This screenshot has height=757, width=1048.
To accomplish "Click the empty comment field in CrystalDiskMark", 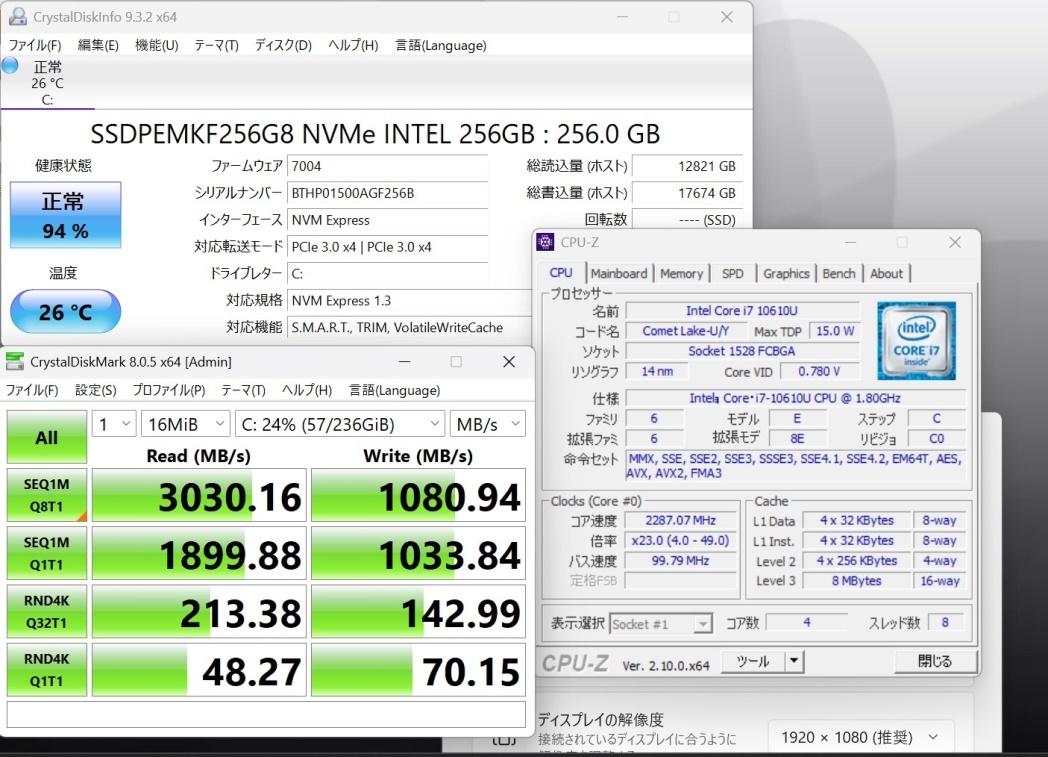I will pyautogui.click(x=266, y=715).
